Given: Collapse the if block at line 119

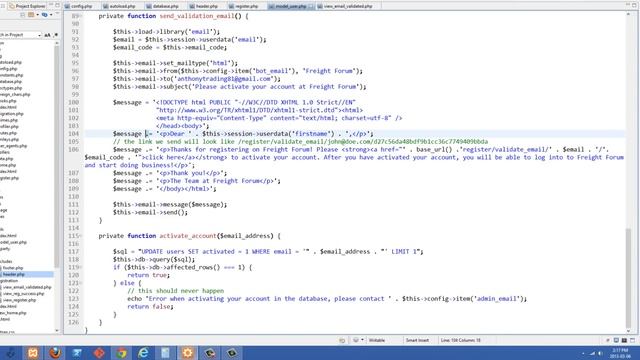Looking at the screenshot, I should click(x=81, y=267).
